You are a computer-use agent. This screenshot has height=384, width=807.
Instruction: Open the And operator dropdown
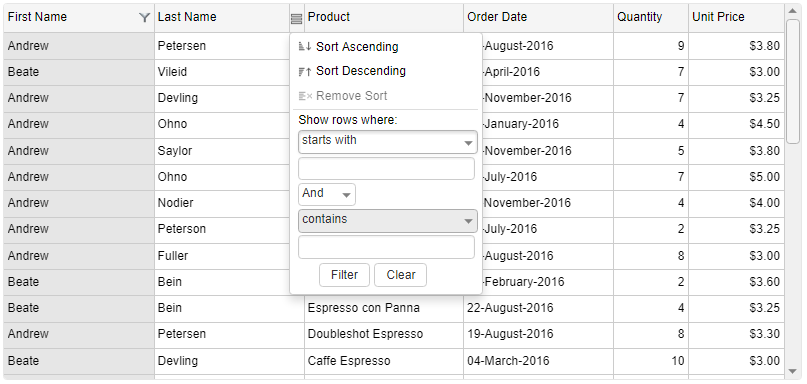pos(327,194)
